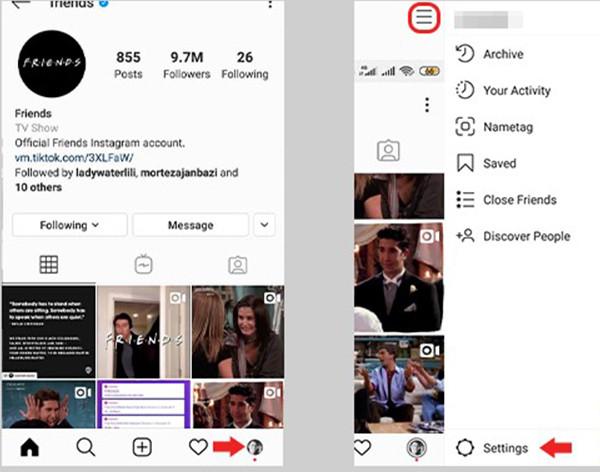Open the hamburger menu icon
This screenshot has width=600, height=472.
(424, 18)
